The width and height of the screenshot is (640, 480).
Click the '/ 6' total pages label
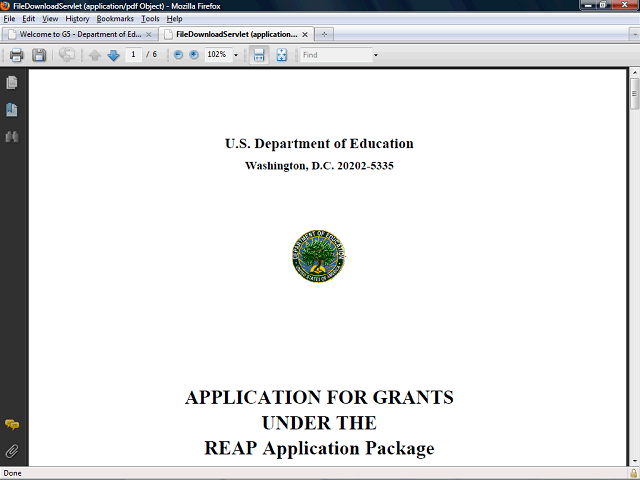(151, 55)
